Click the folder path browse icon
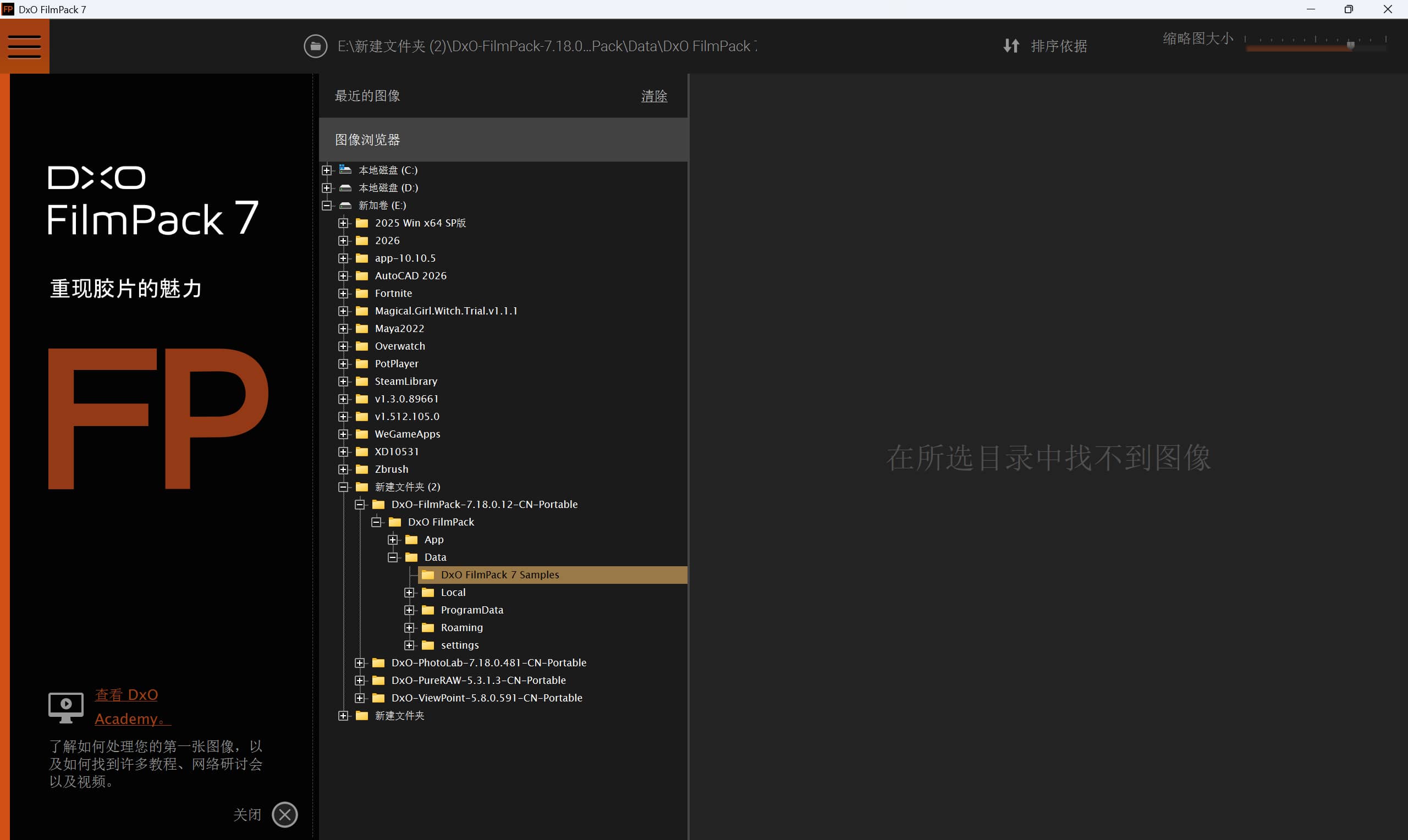This screenshot has height=840, width=1408. pos(315,46)
